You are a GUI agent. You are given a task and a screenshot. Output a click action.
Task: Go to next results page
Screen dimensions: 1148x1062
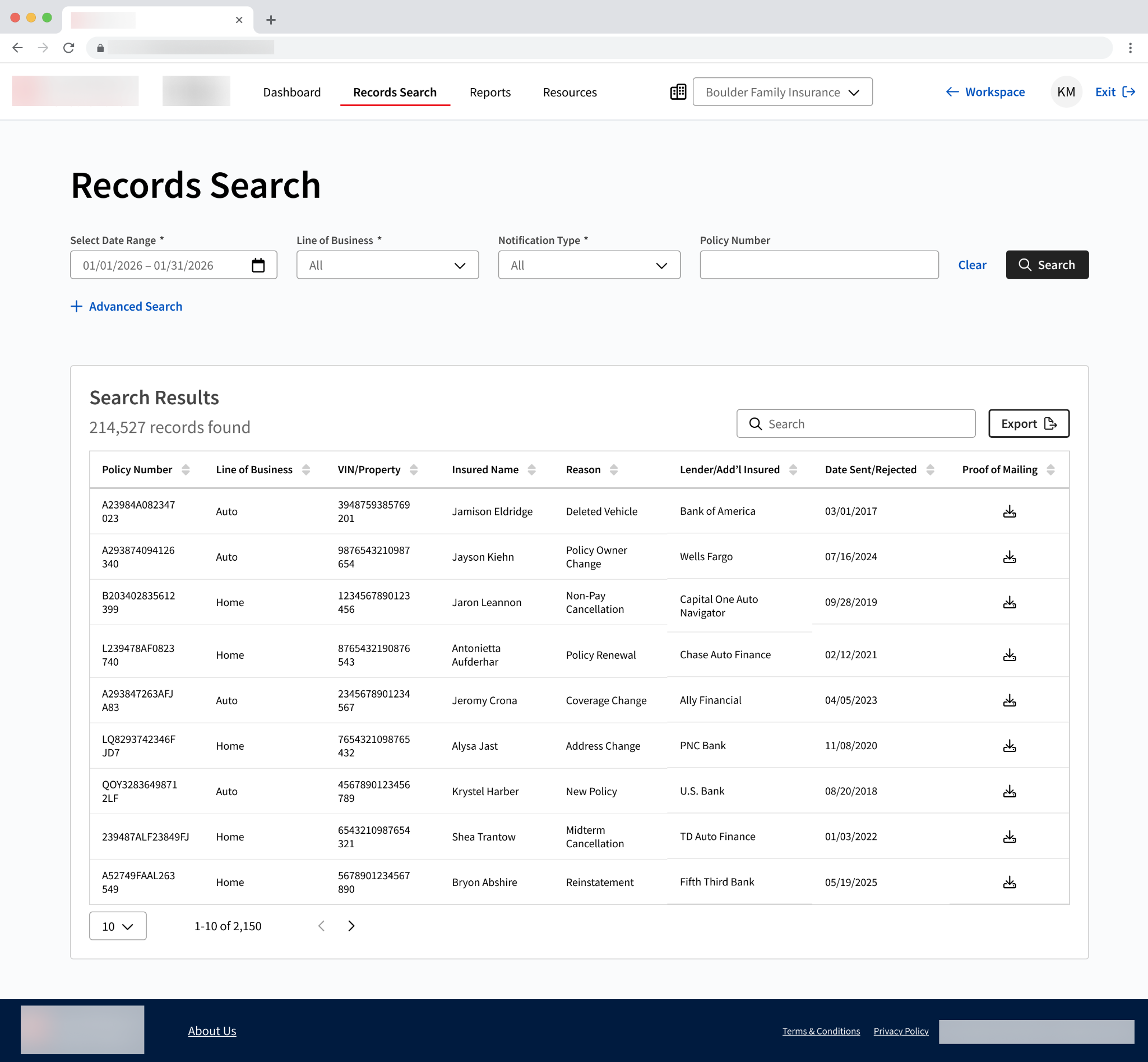(x=351, y=926)
